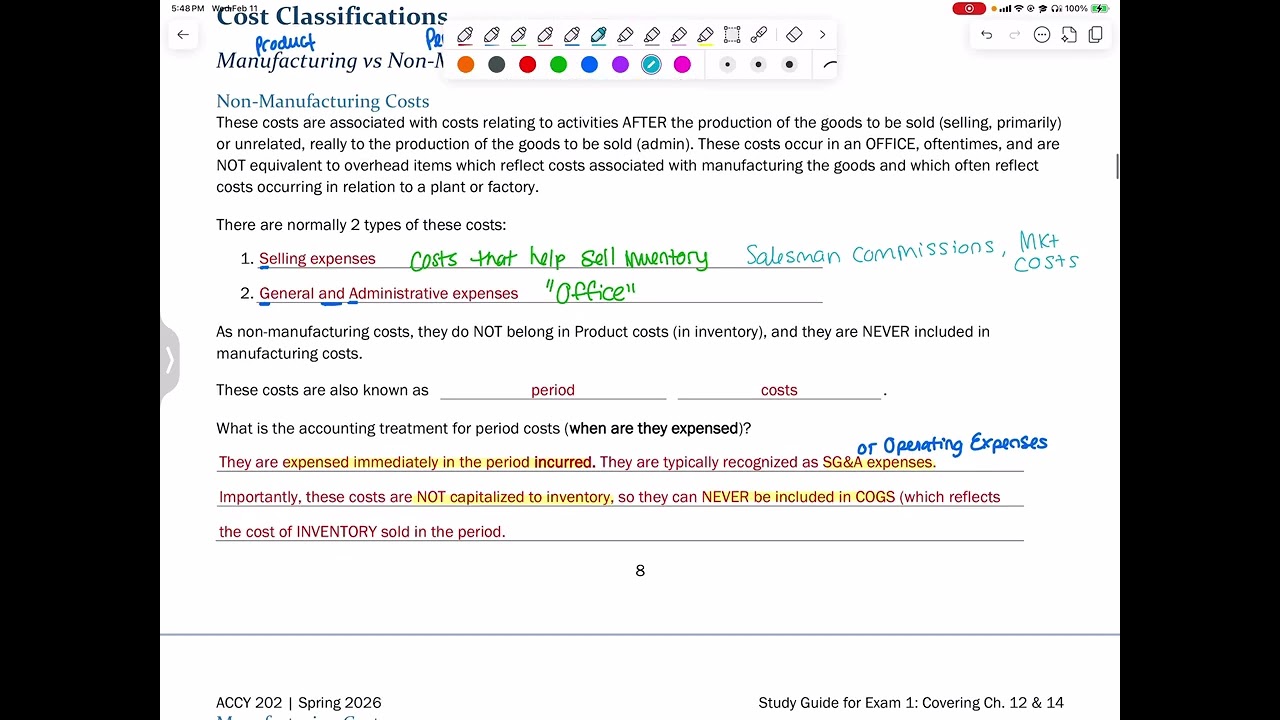Viewport: 1280px width, 720px height.
Task: Grab the vertical scrollbar indicator
Action: (1117, 167)
